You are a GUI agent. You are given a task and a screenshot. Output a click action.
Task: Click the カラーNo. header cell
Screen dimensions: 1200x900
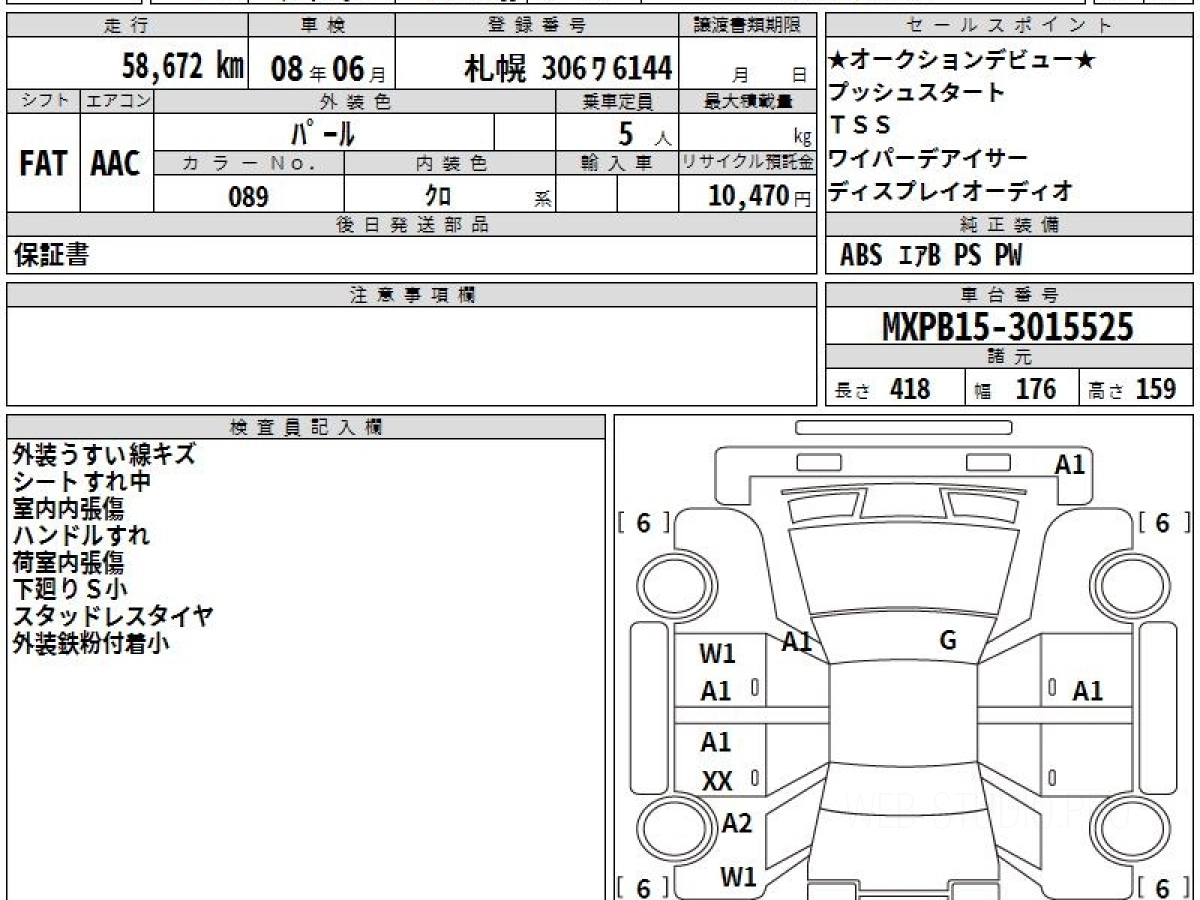(249, 164)
